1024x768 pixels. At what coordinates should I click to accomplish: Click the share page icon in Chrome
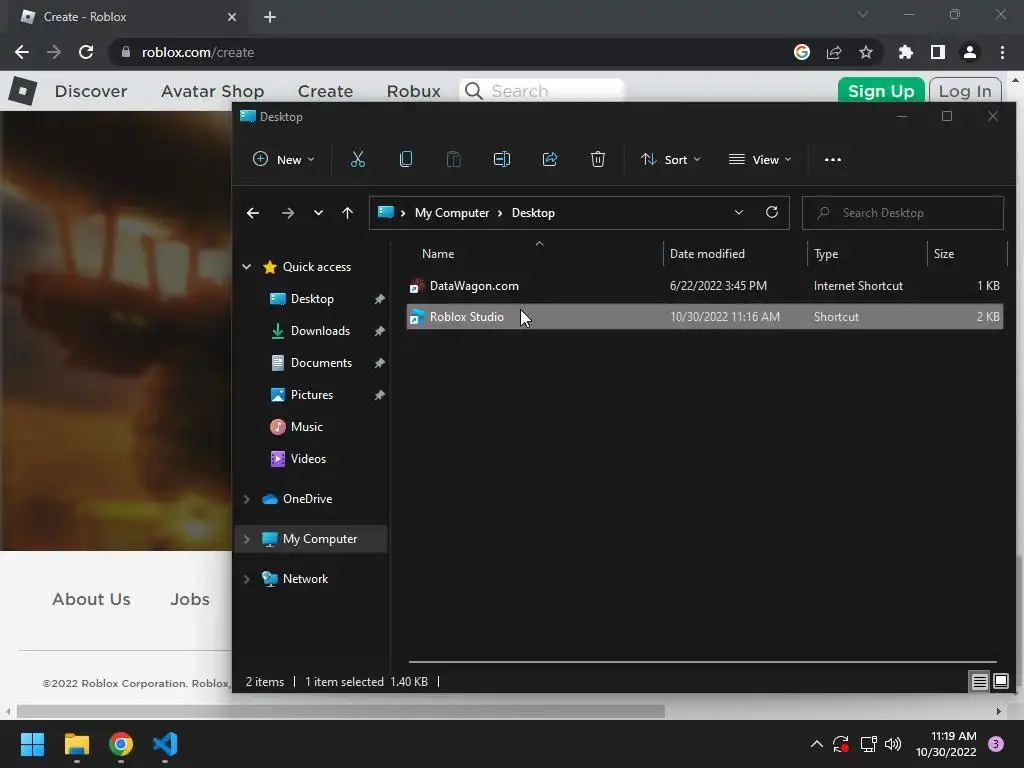click(x=834, y=52)
